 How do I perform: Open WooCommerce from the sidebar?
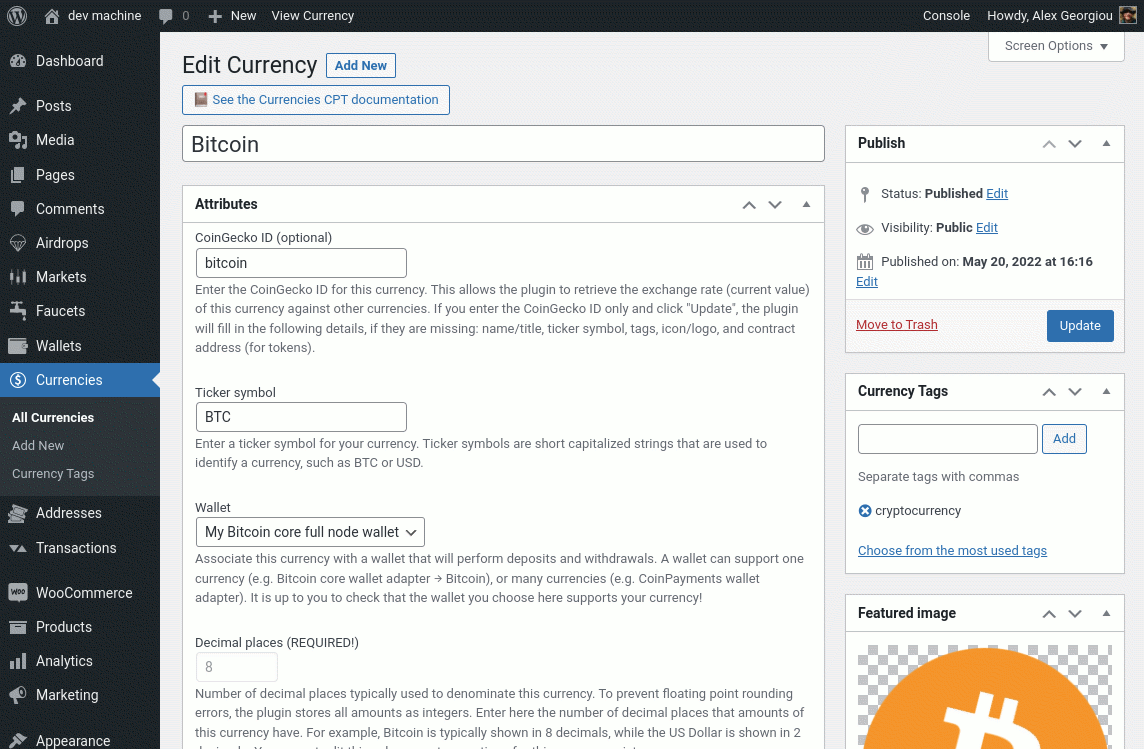click(x=84, y=593)
